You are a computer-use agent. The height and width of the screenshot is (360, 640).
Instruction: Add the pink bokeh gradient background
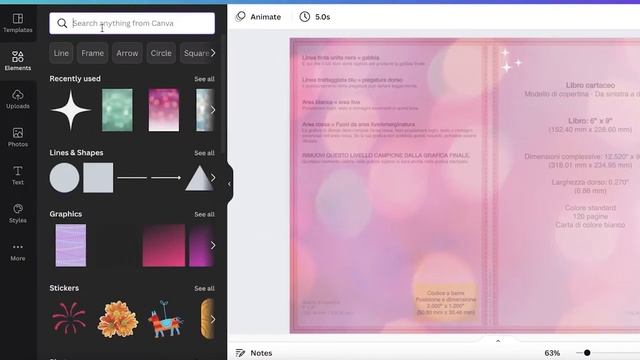(x=164, y=110)
